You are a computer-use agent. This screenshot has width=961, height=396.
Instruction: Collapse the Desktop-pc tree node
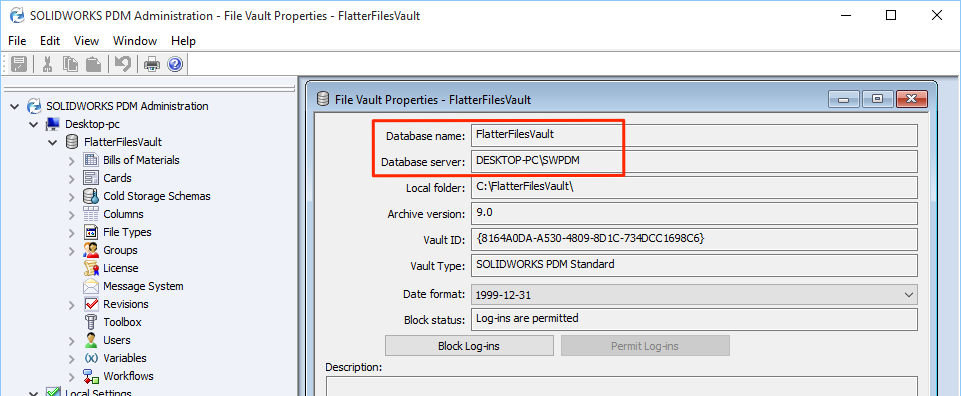pyautogui.click(x=34, y=124)
